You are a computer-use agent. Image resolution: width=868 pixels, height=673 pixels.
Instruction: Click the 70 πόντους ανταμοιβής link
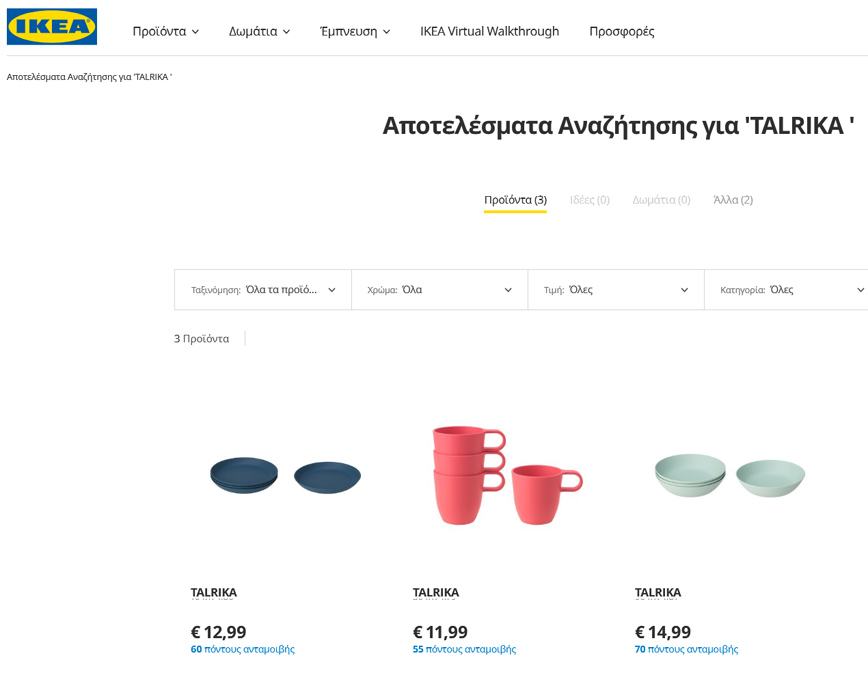tap(686, 649)
